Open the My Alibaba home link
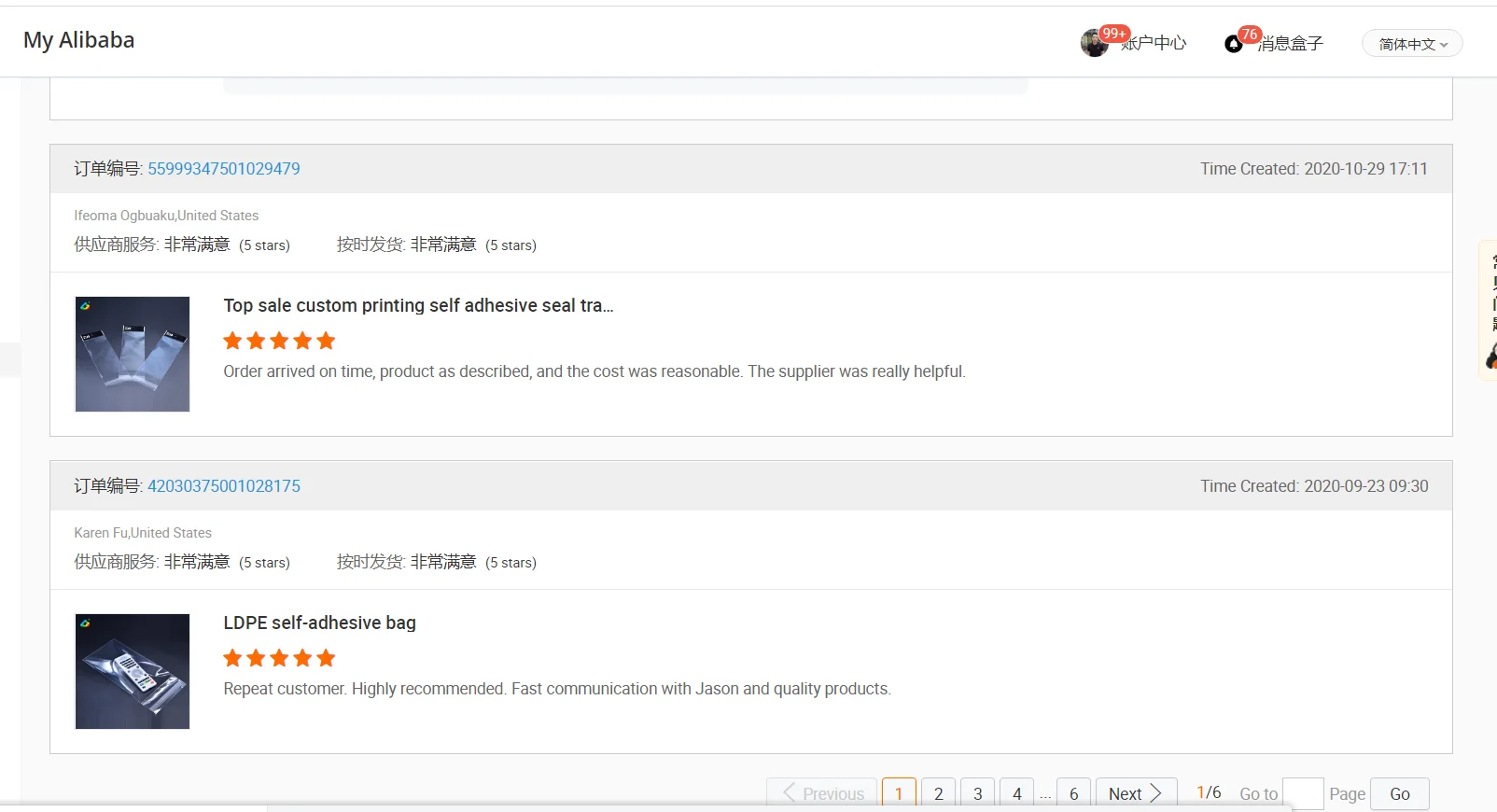 (x=79, y=40)
